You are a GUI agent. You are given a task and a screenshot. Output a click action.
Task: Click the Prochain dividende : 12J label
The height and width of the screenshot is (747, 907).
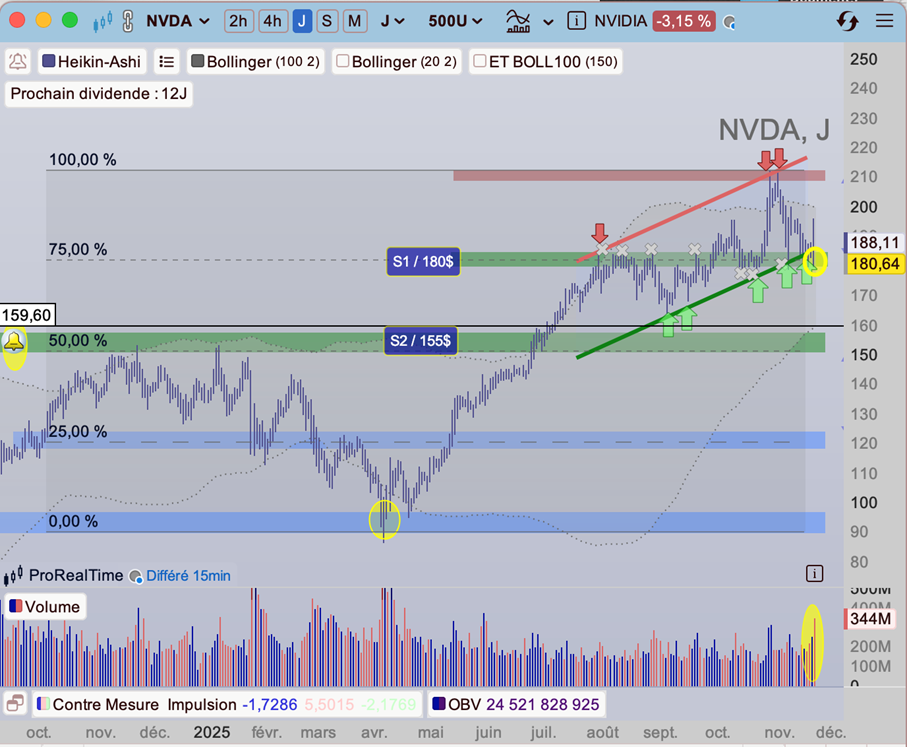click(x=99, y=94)
